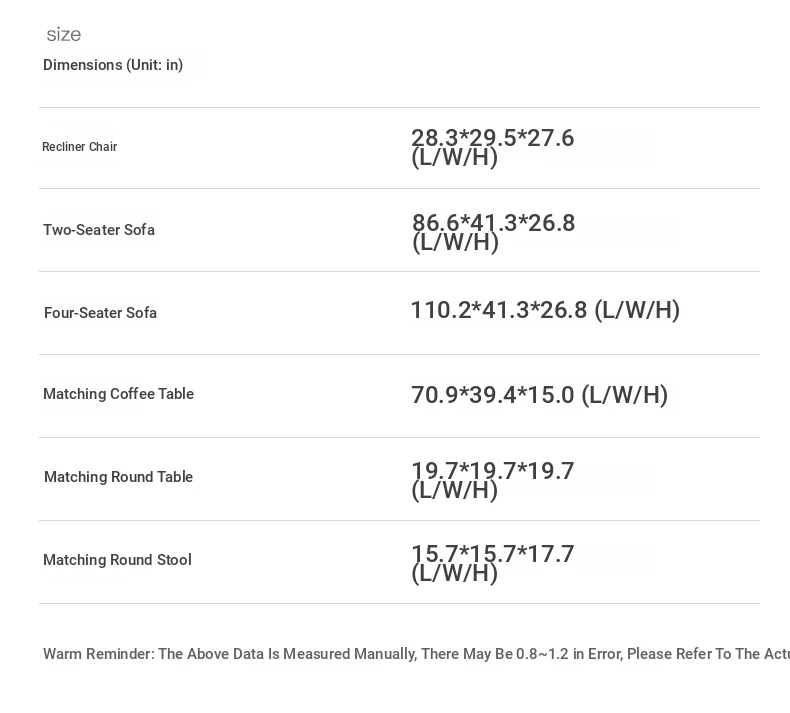
Task: Select the "Dimensions (Unit: in)" subtitle
Action: point(113,65)
